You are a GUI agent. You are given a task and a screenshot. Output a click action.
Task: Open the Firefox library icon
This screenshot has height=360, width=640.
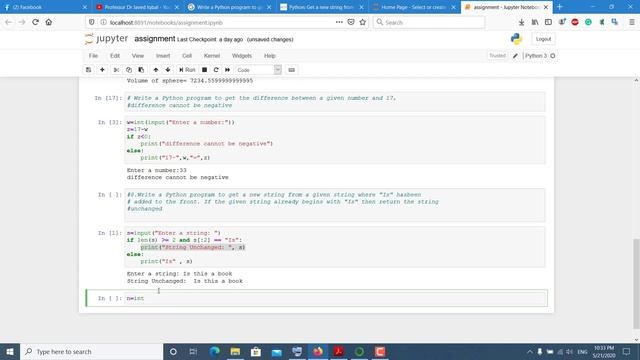(535, 22)
